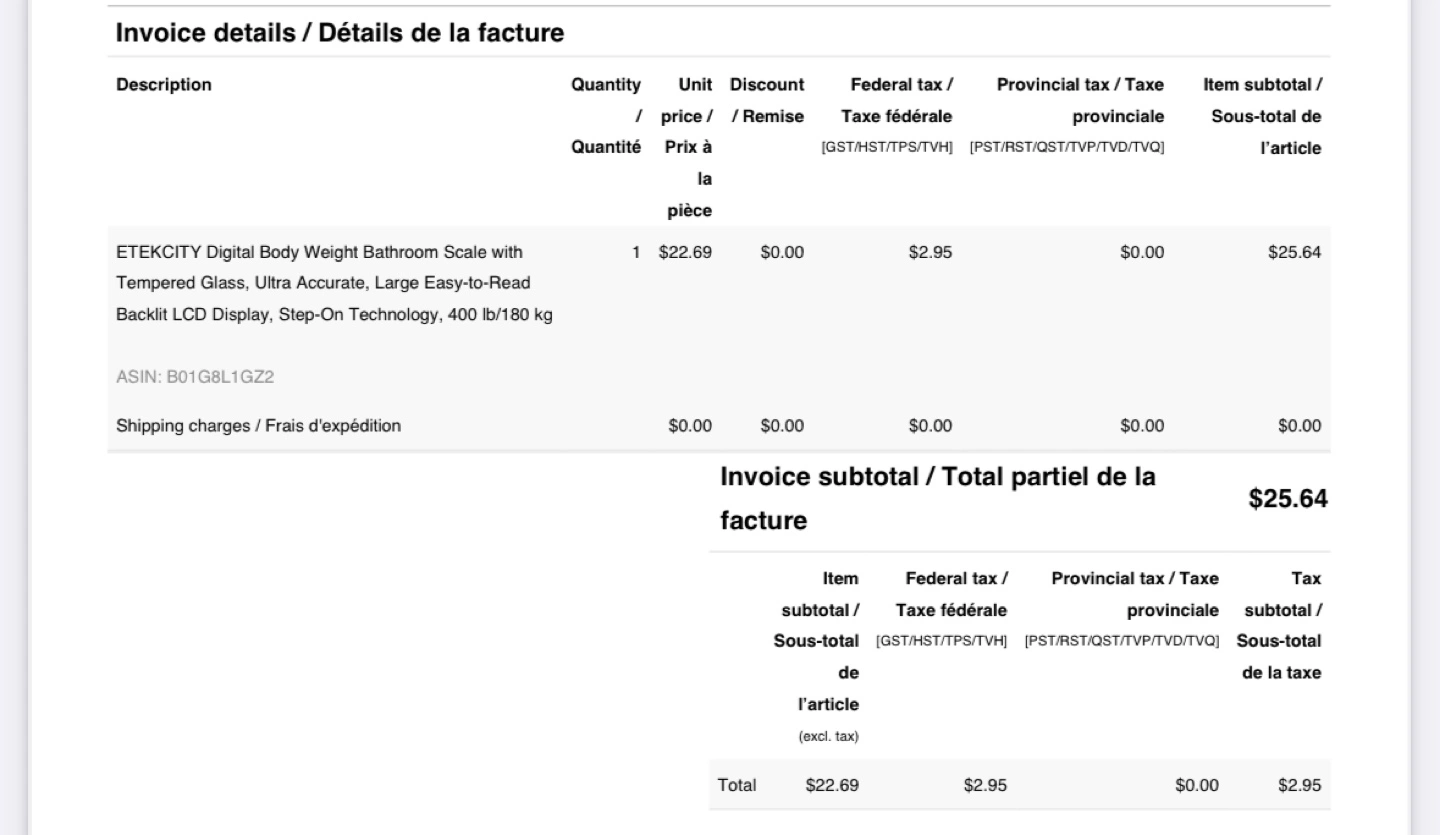Image resolution: width=1440 pixels, height=835 pixels.
Task: Select the Description column header
Action: click(164, 85)
